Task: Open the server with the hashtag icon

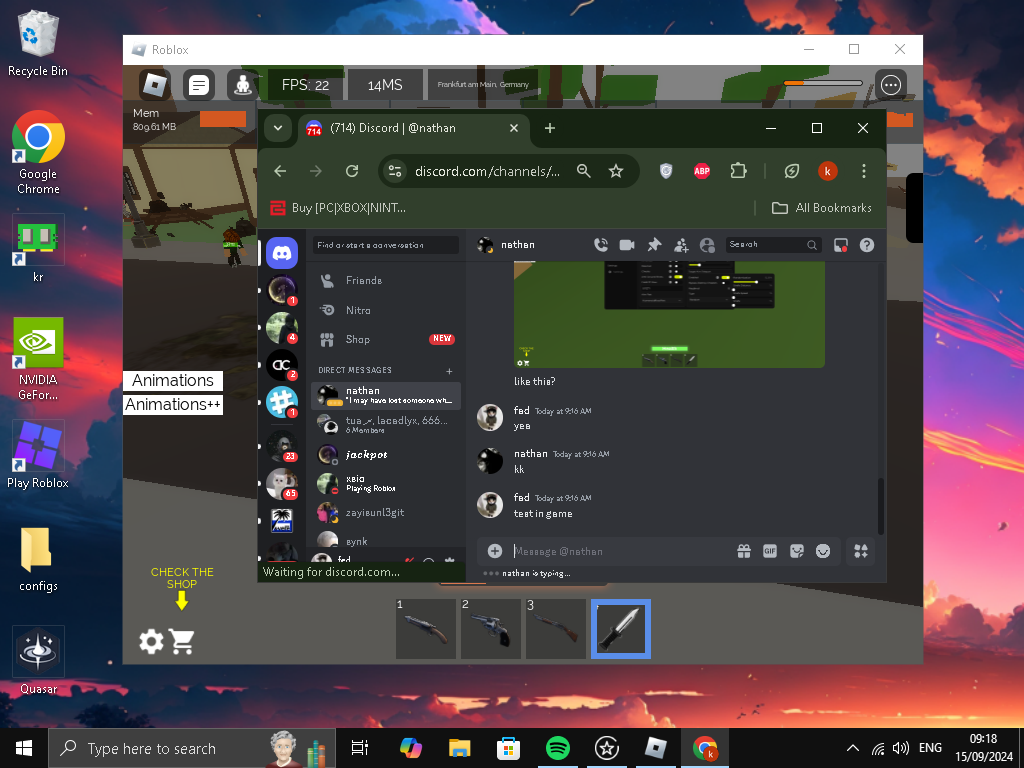Action: click(282, 402)
